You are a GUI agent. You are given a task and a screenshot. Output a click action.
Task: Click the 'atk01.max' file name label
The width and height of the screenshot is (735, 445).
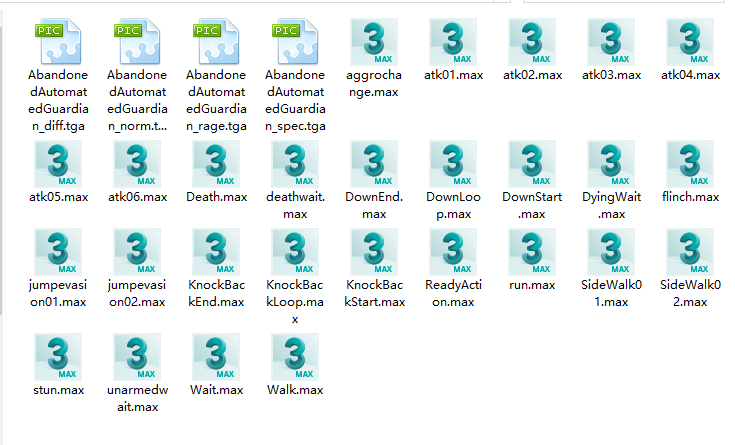[453, 75]
